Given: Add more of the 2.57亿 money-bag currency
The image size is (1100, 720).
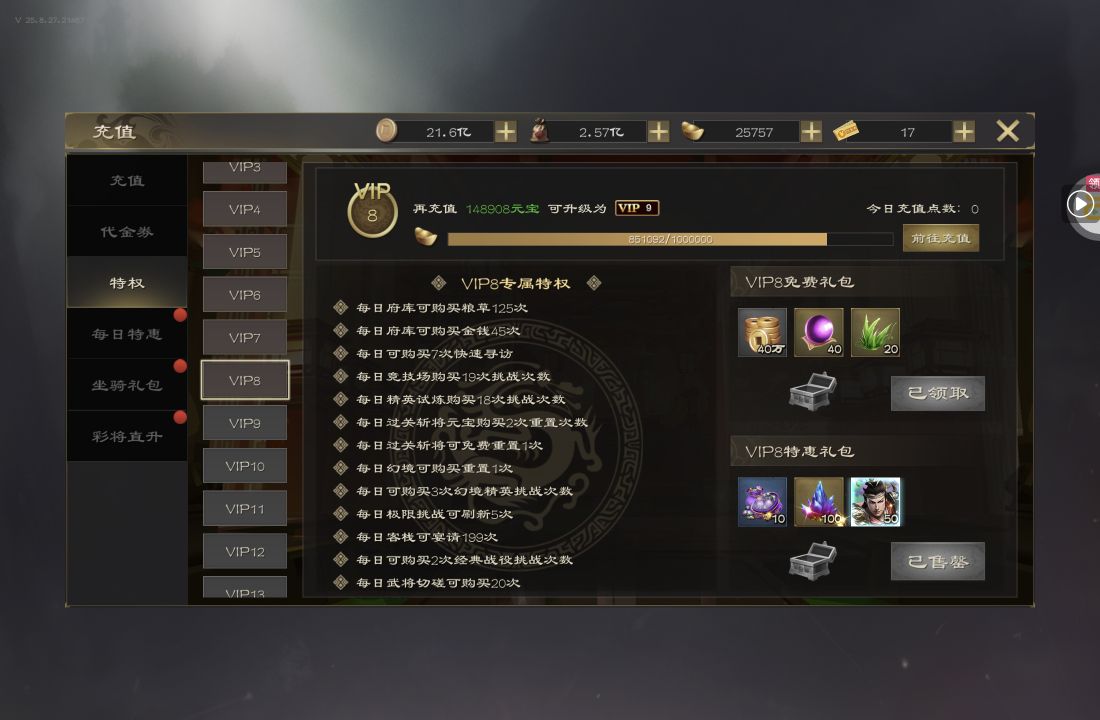Looking at the screenshot, I should point(658,131).
